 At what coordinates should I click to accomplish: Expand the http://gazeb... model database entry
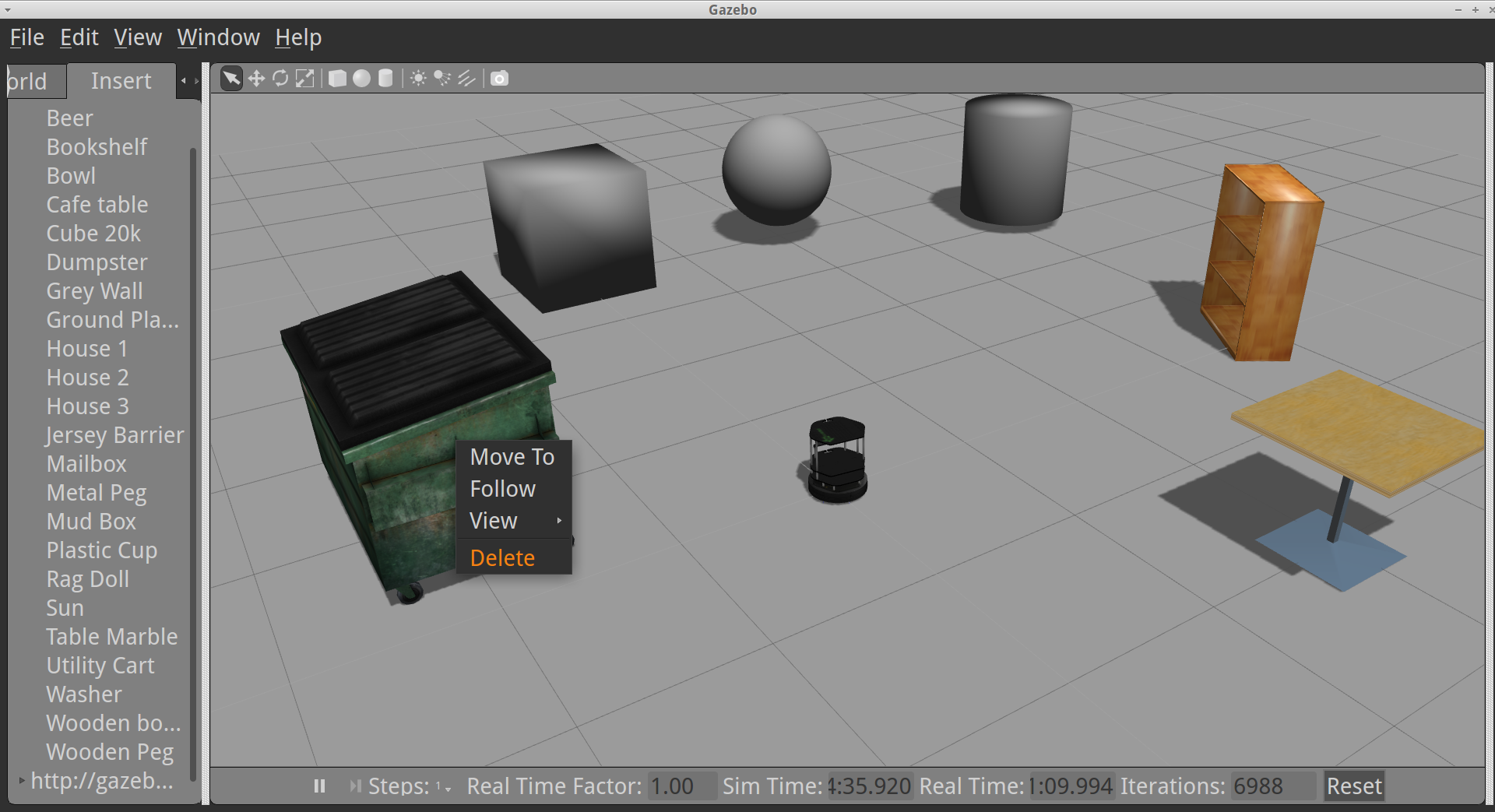pos(22,780)
